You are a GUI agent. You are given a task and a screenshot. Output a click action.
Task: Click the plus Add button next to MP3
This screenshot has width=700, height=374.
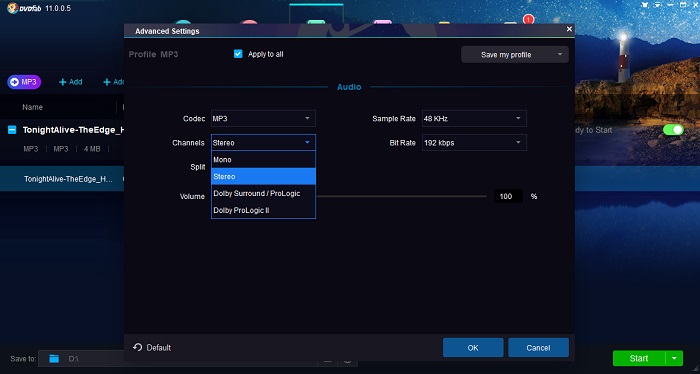pyautogui.click(x=71, y=82)
